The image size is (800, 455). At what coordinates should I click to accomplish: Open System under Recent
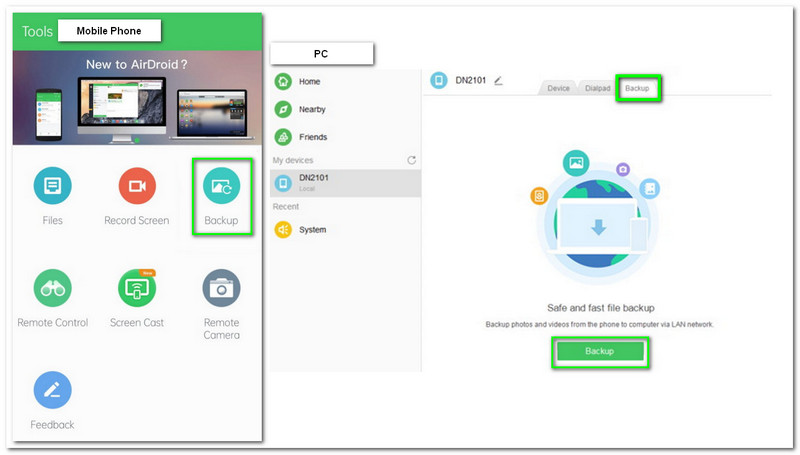pyautogui.click(x=345, y=230)
